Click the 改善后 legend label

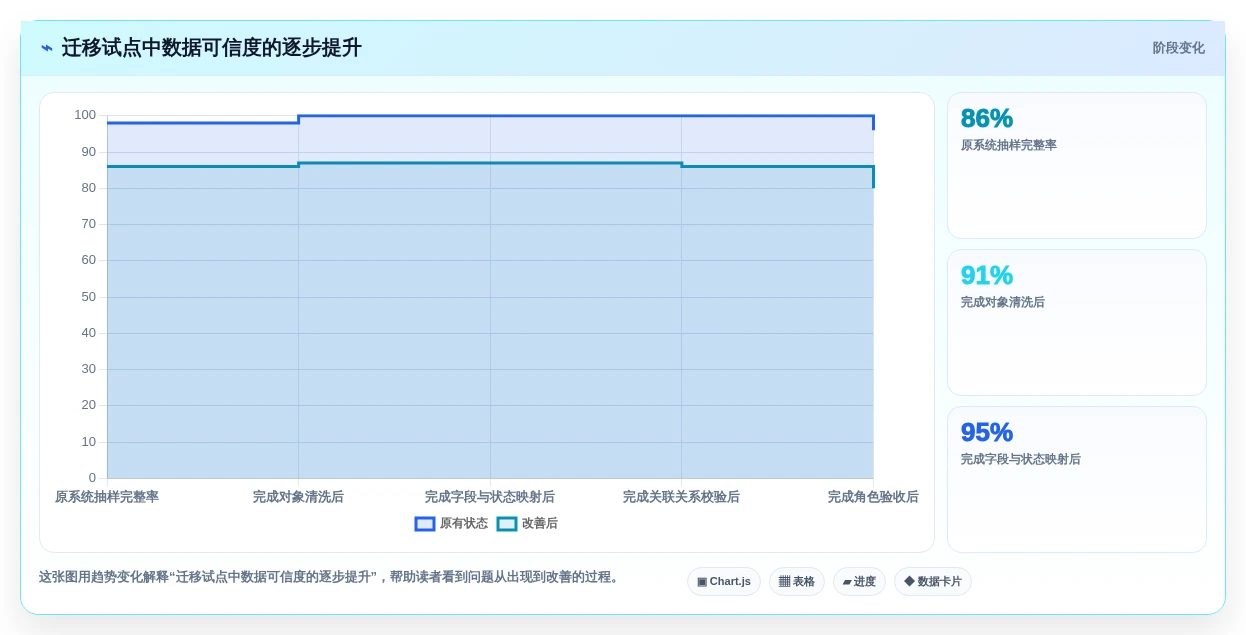click(540, 524)
